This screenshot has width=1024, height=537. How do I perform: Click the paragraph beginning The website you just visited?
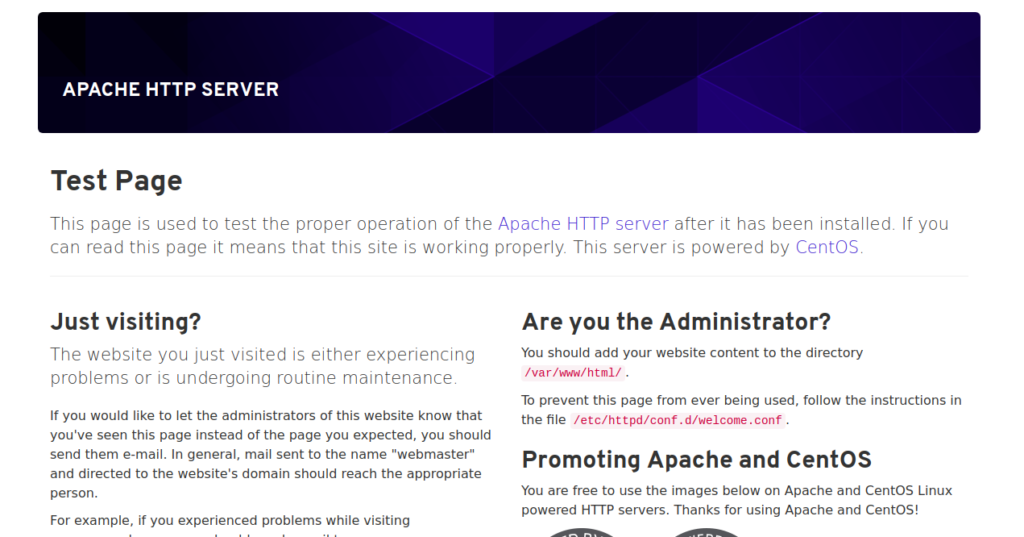[x=263, y=366]
